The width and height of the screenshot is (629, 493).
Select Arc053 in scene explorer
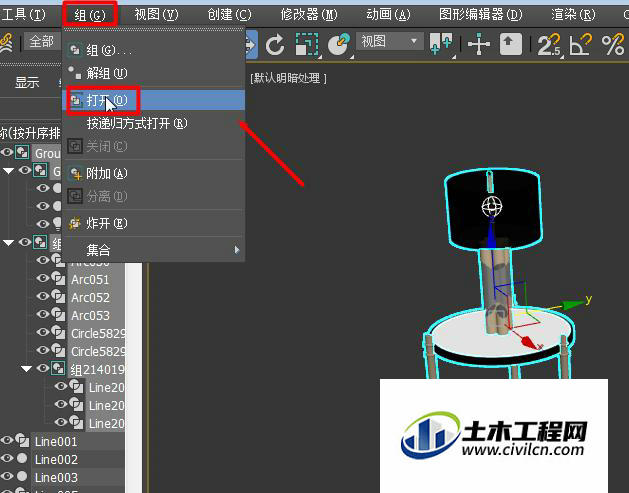point(90,316)
